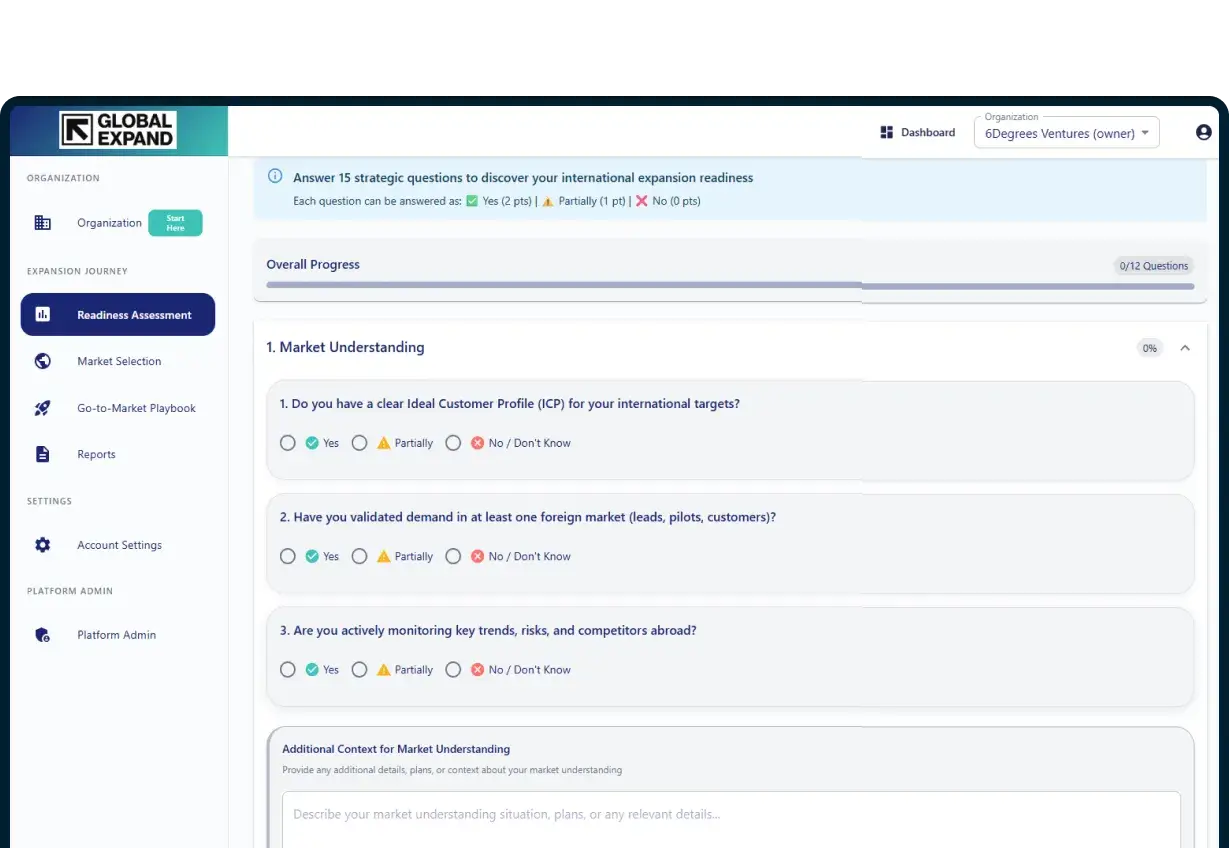Click the Global Expand logo
This screenshot has width=1230, height=848.
coord(118,130)
